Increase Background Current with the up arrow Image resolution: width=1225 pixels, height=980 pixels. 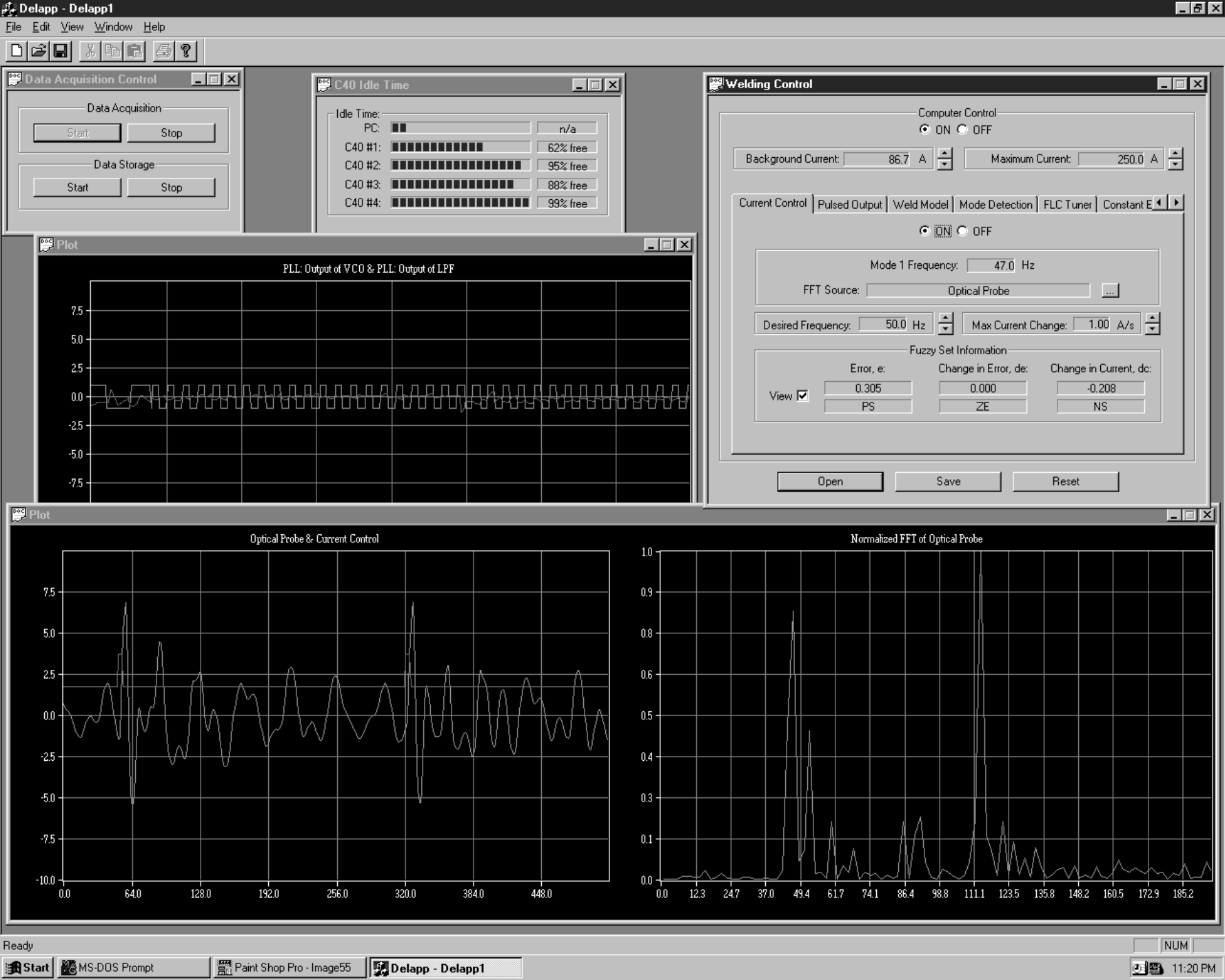945,154
